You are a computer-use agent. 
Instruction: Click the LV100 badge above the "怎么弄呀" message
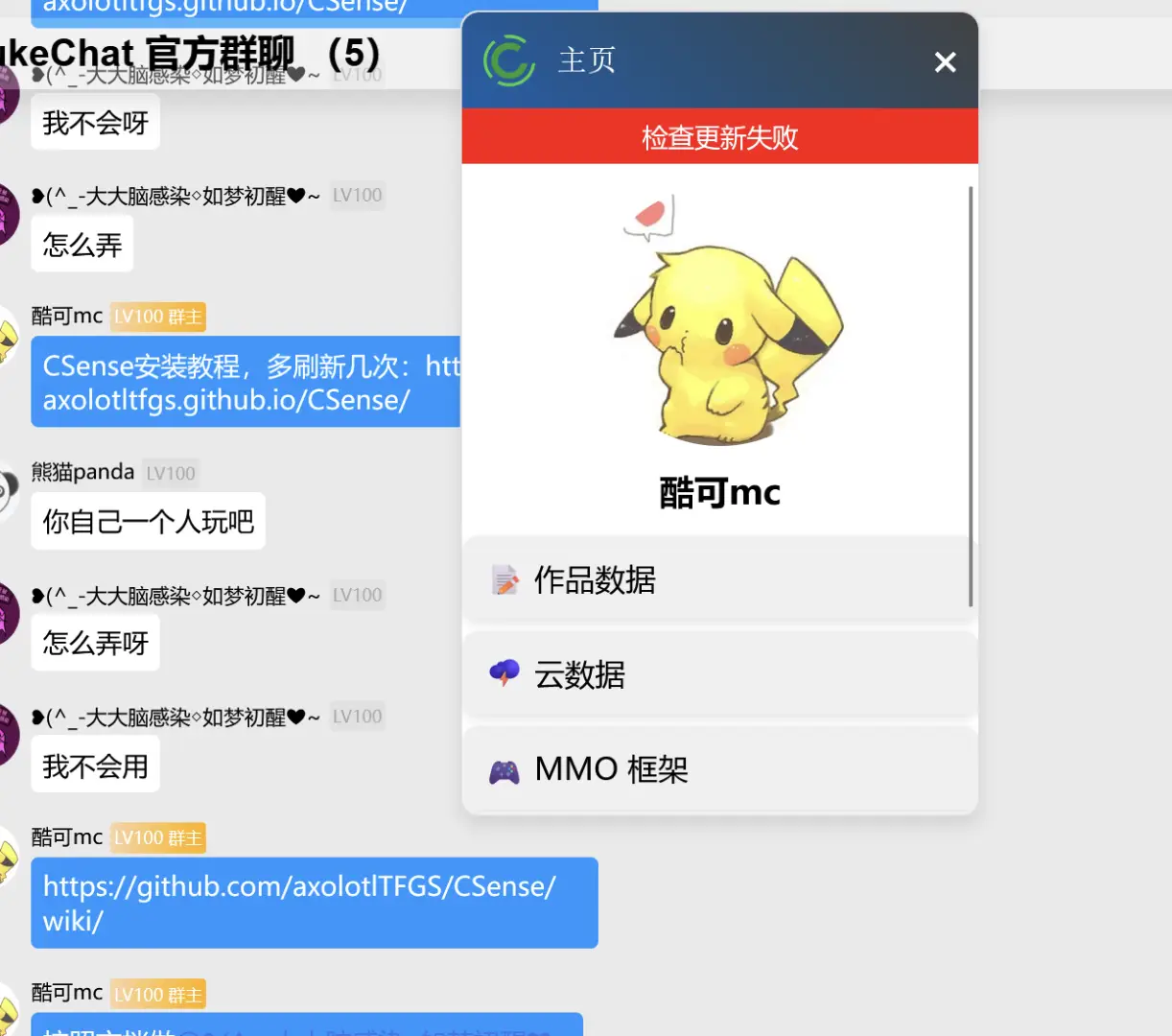pyautogui.click(x=358, y=595)
